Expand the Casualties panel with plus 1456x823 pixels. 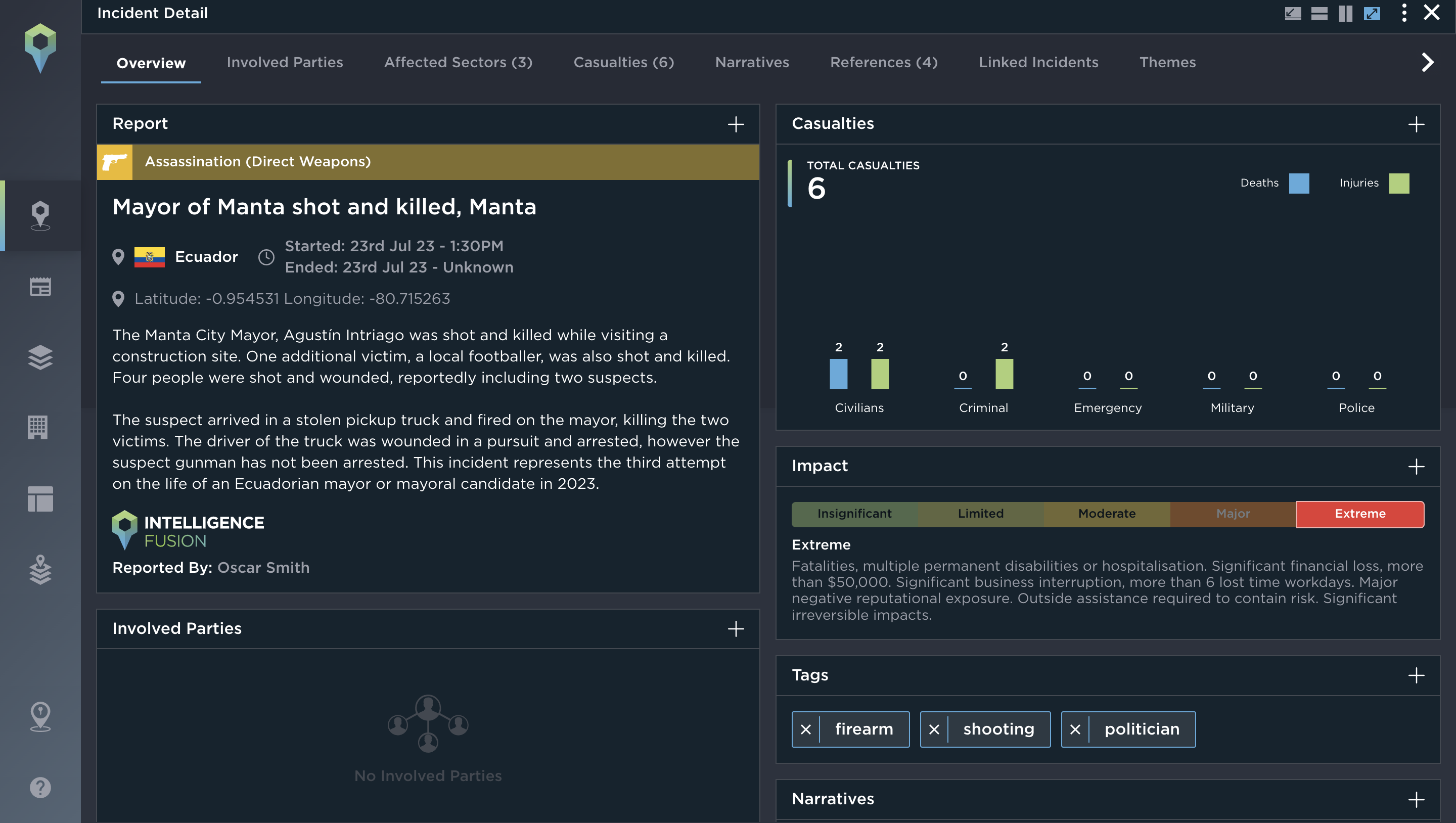(x=1416, y=124)
